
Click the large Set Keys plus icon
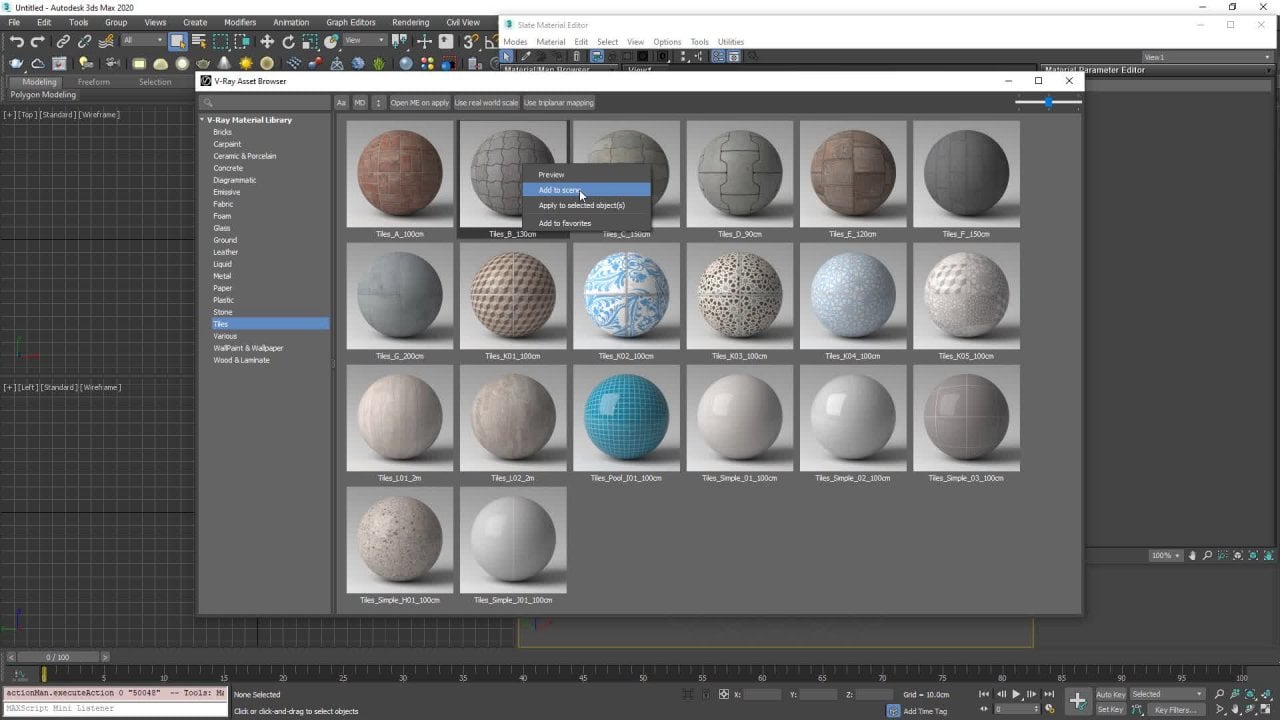1077,701
